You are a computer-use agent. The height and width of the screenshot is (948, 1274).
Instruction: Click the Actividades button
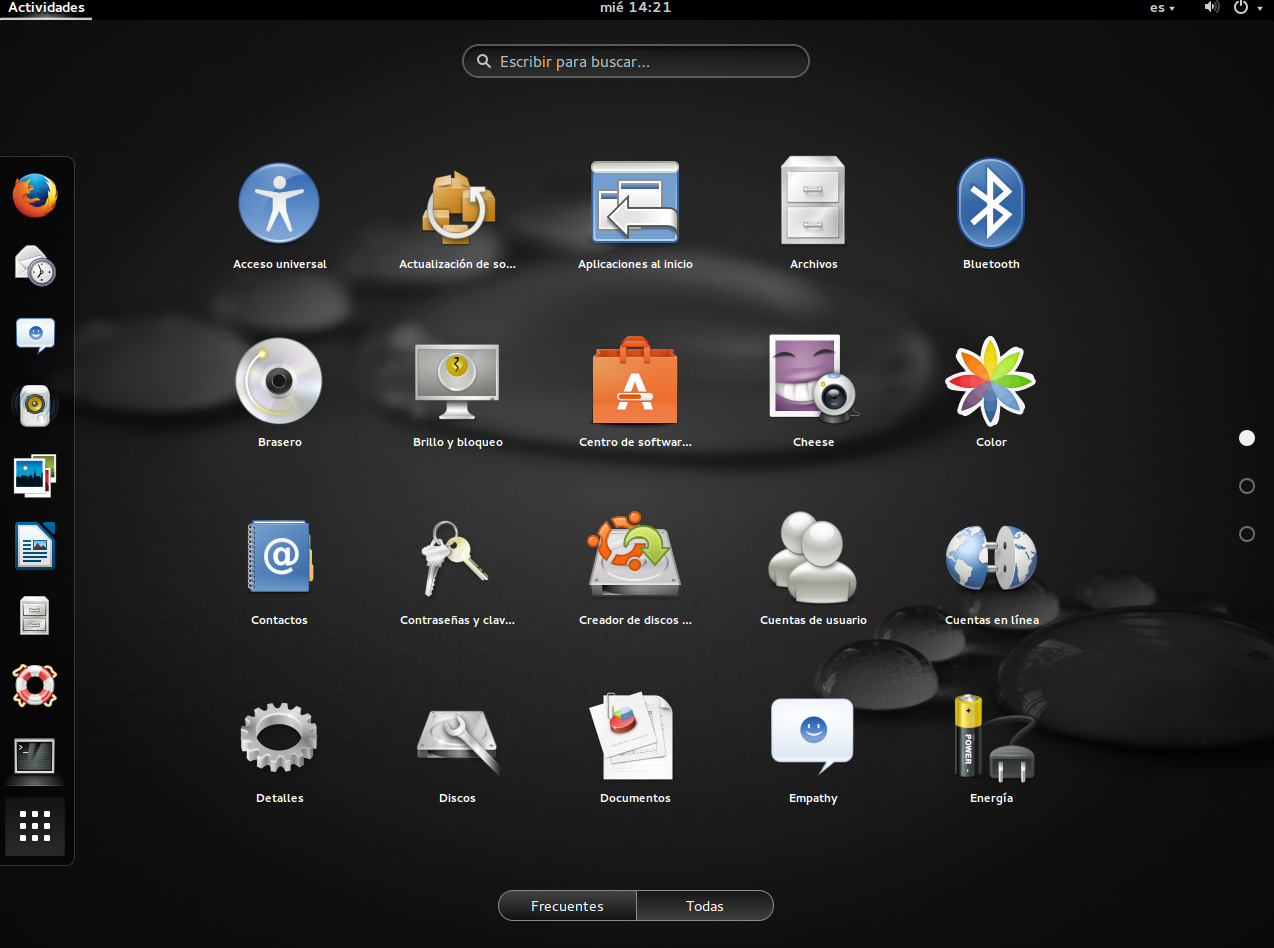[46, 8]
